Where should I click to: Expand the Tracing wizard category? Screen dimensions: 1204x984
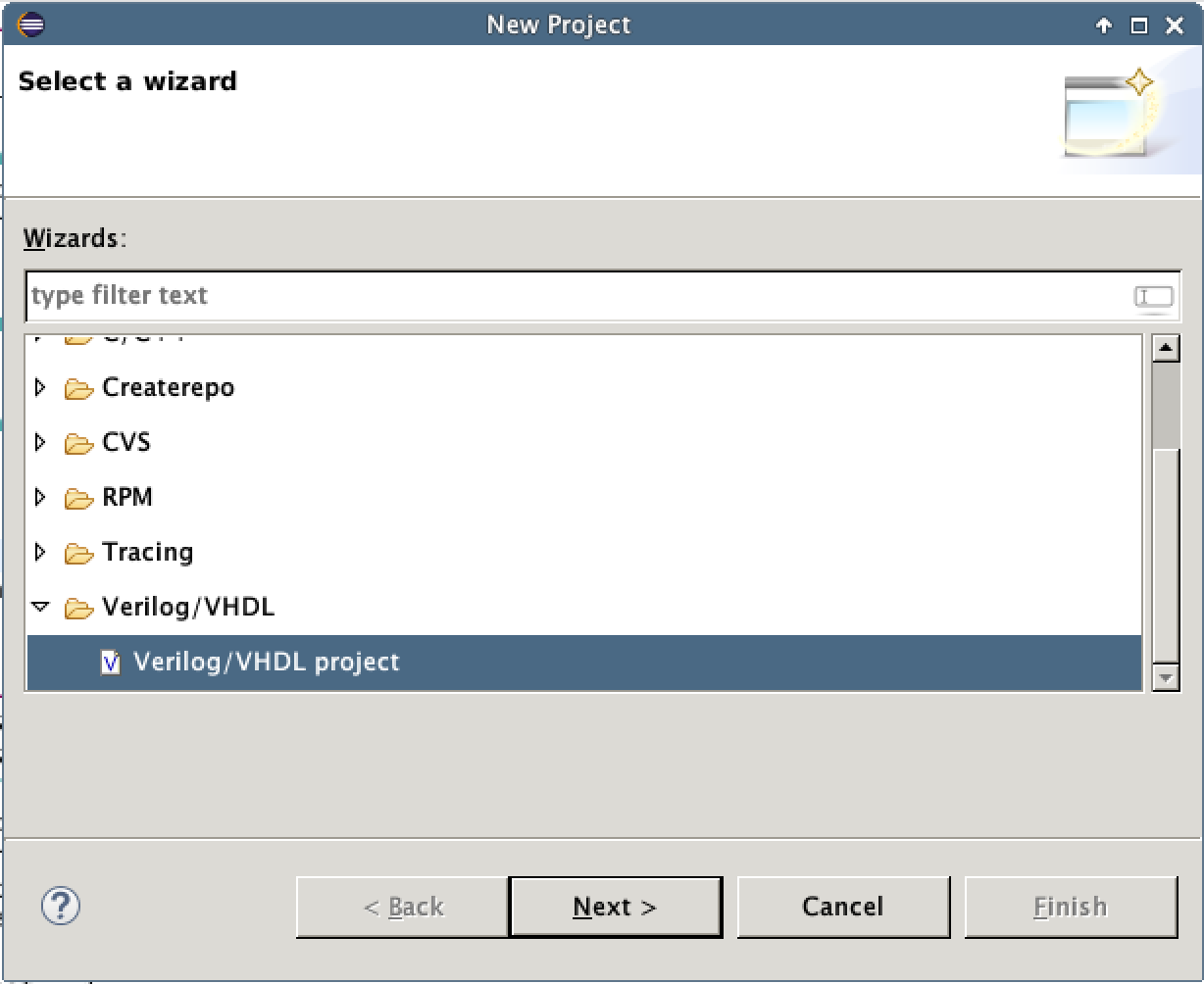coord(40,553)
